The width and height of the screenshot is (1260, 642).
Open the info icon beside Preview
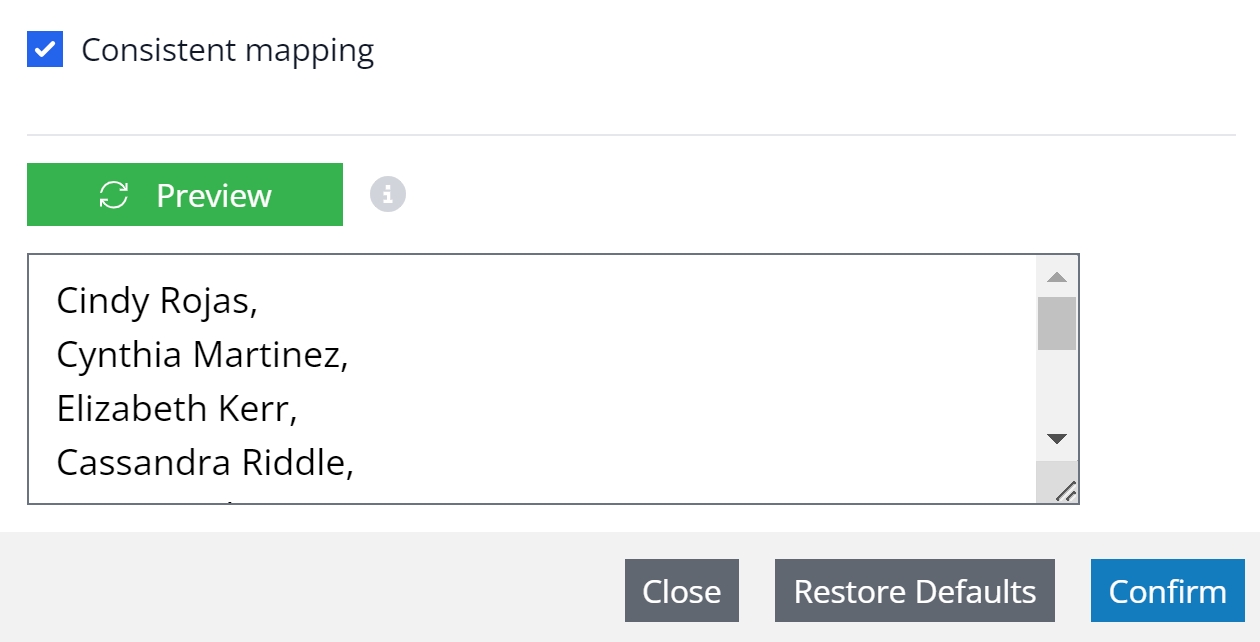click(388, 194)
